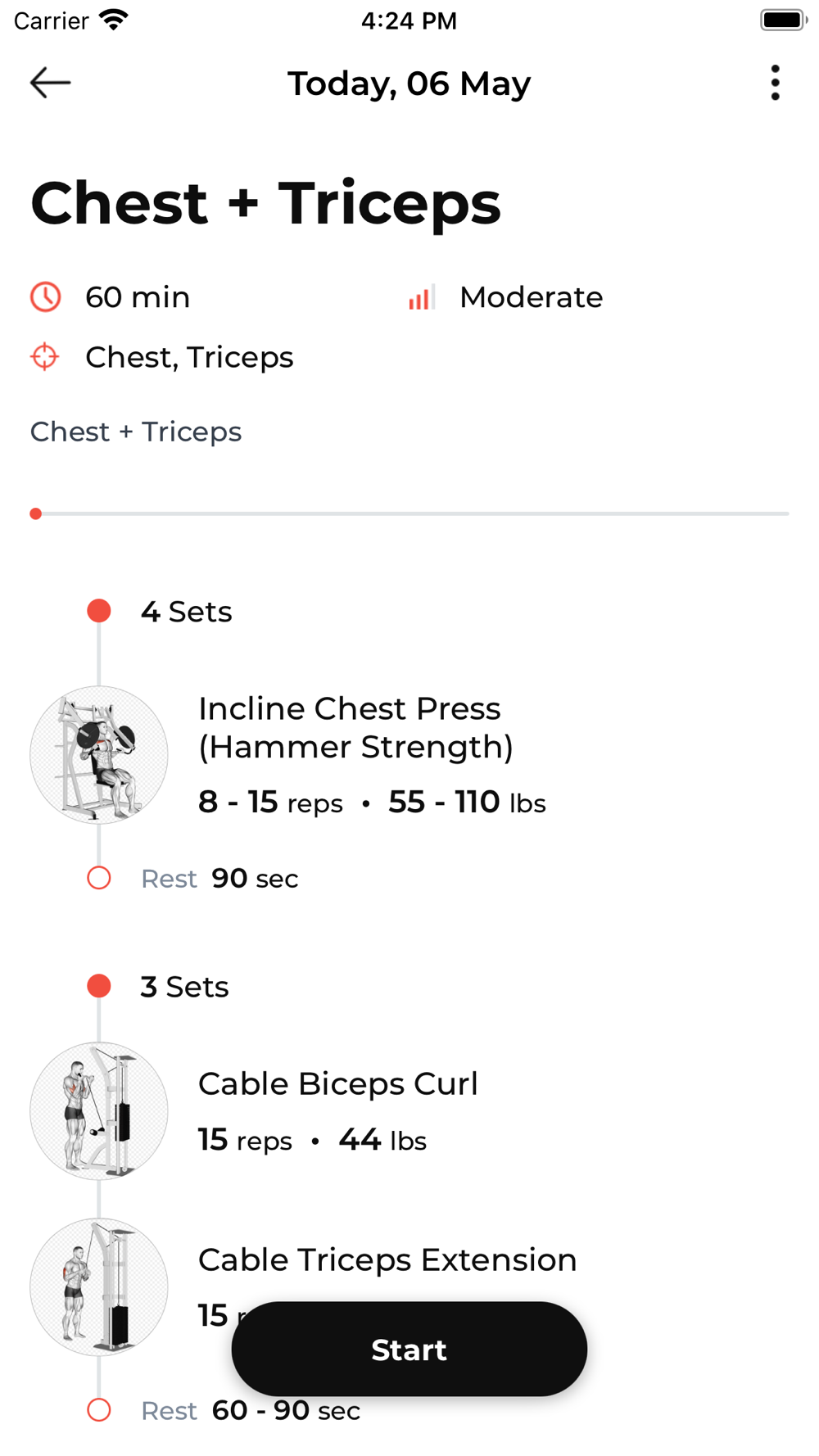
Task: Tap the Moderate intensity bars icon
Action: click(421, 297)
